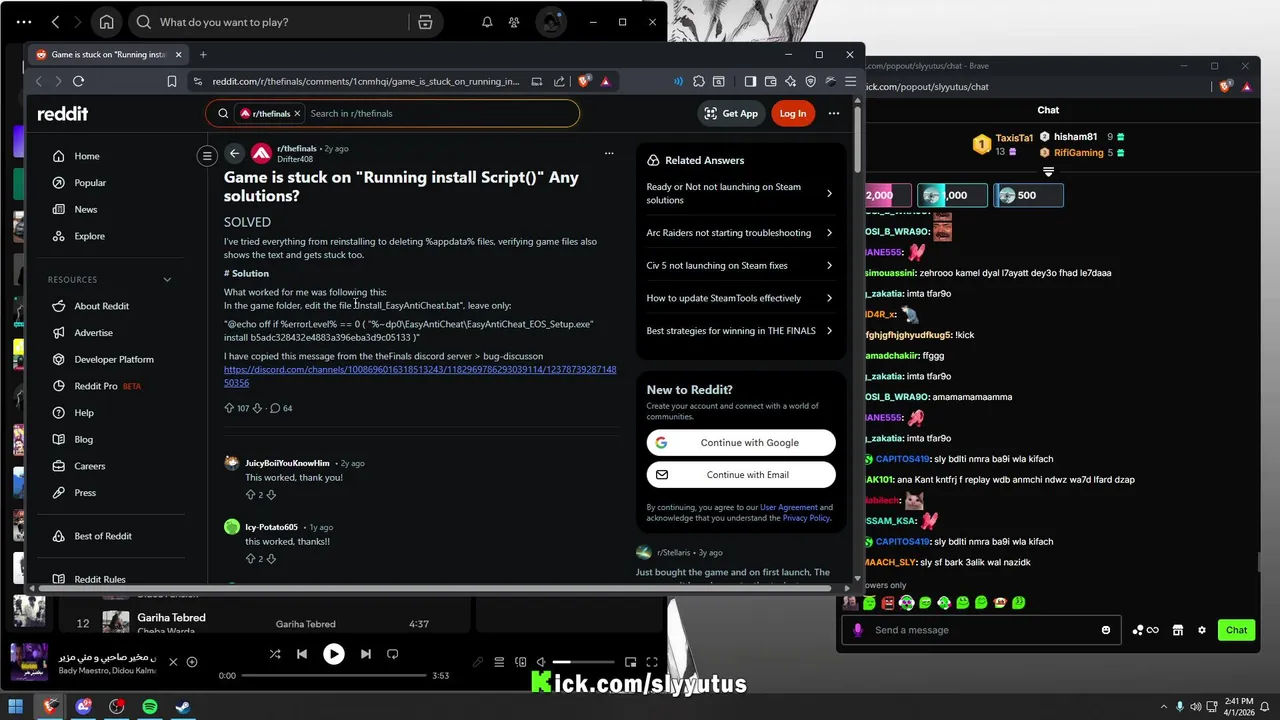Open the post's three-dot options menu
Screen dimensions: 1280x720
pyautogui.click(x=609, y=153)
